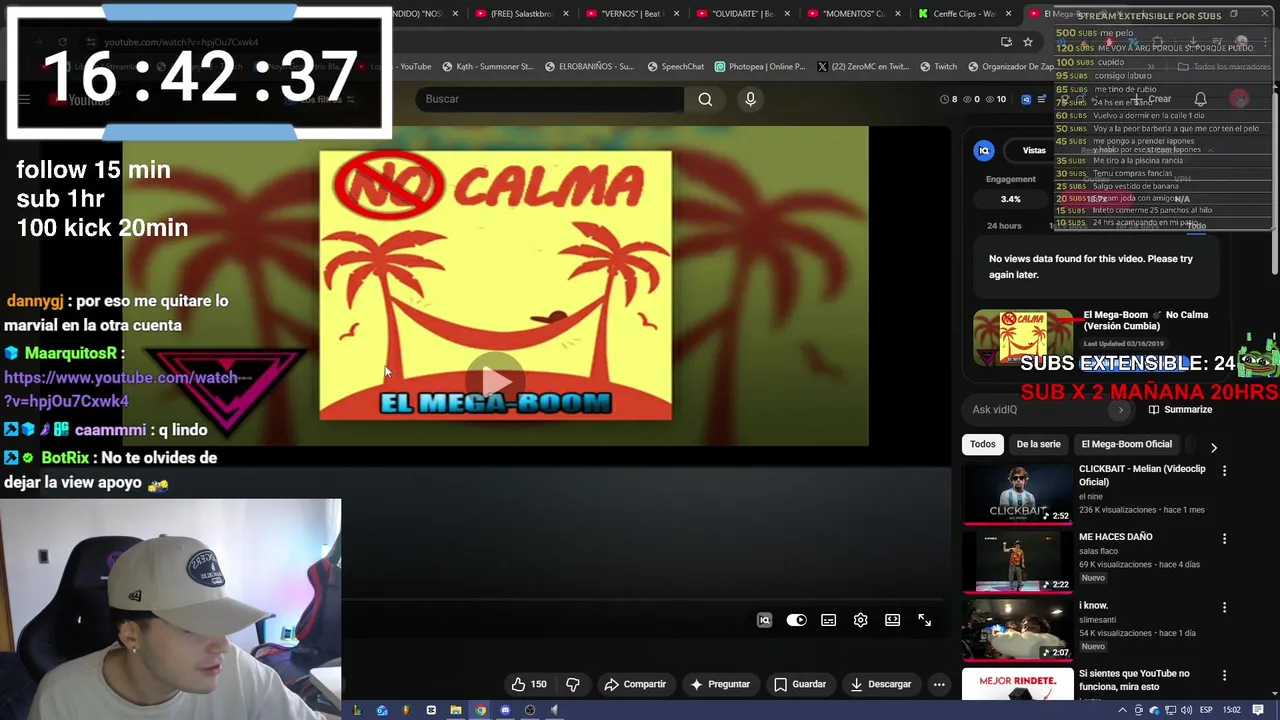This screenshot has width=1280, height=720.
Task: Switch to the 'OLVIDARTE' browser tab
Action: point(742,14)
